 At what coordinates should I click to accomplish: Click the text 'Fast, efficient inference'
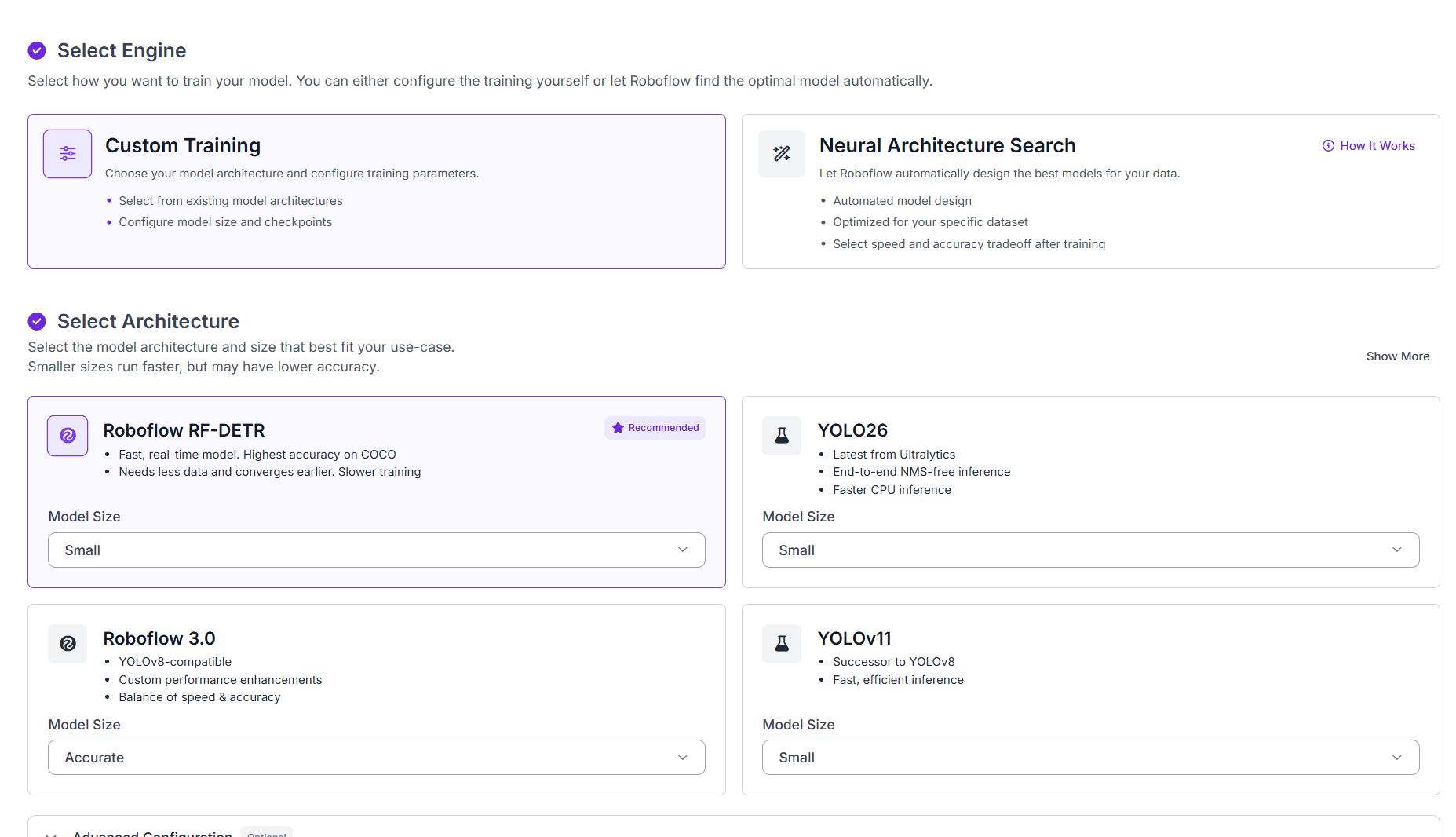[x=898, y=680]
